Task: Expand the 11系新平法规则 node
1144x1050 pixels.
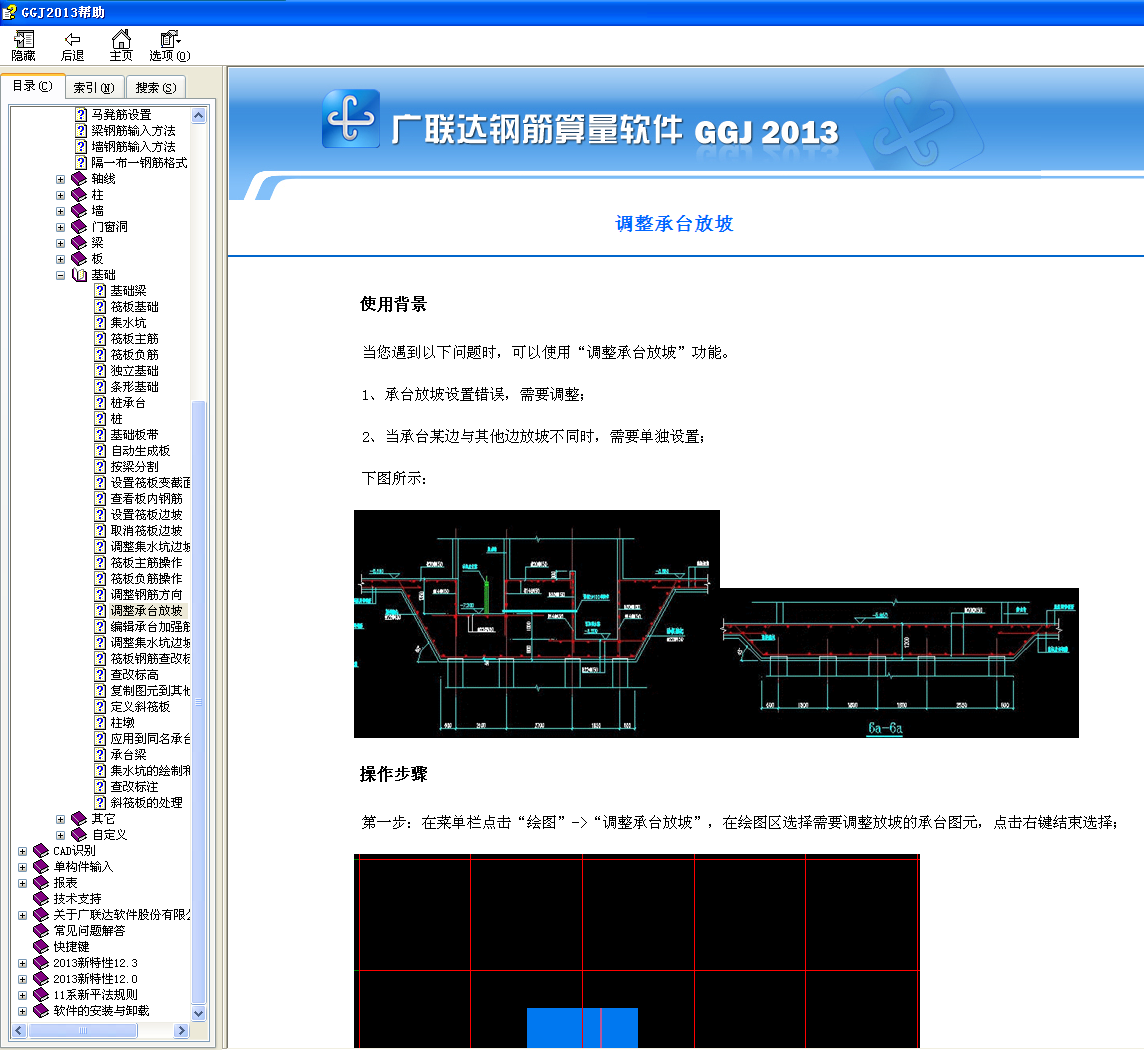Action: click(23, 996)
